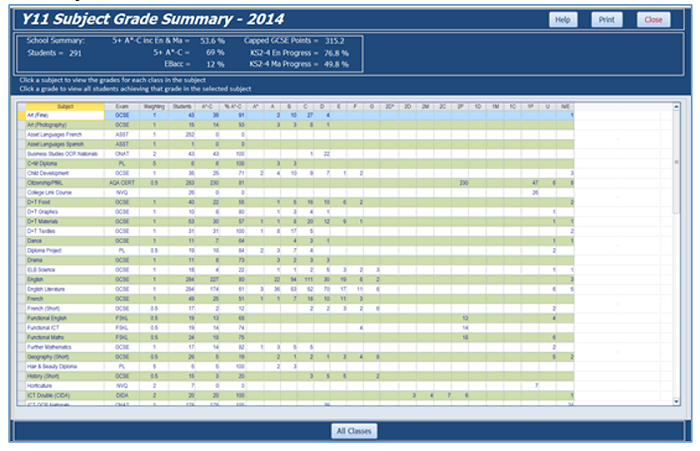Select the Further Mathematics subject

65,347
